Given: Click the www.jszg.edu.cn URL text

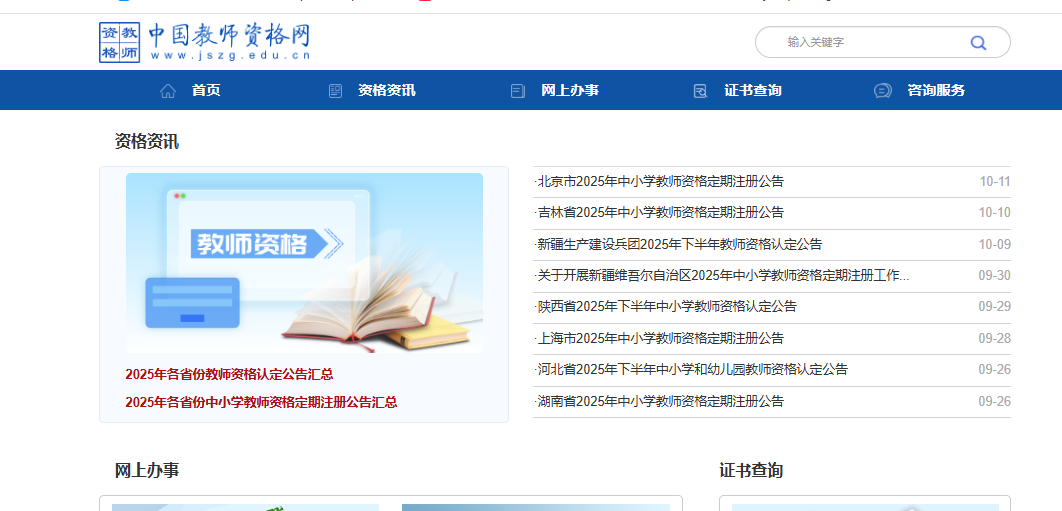Looking at the screenshot, I should click(230, 56).
